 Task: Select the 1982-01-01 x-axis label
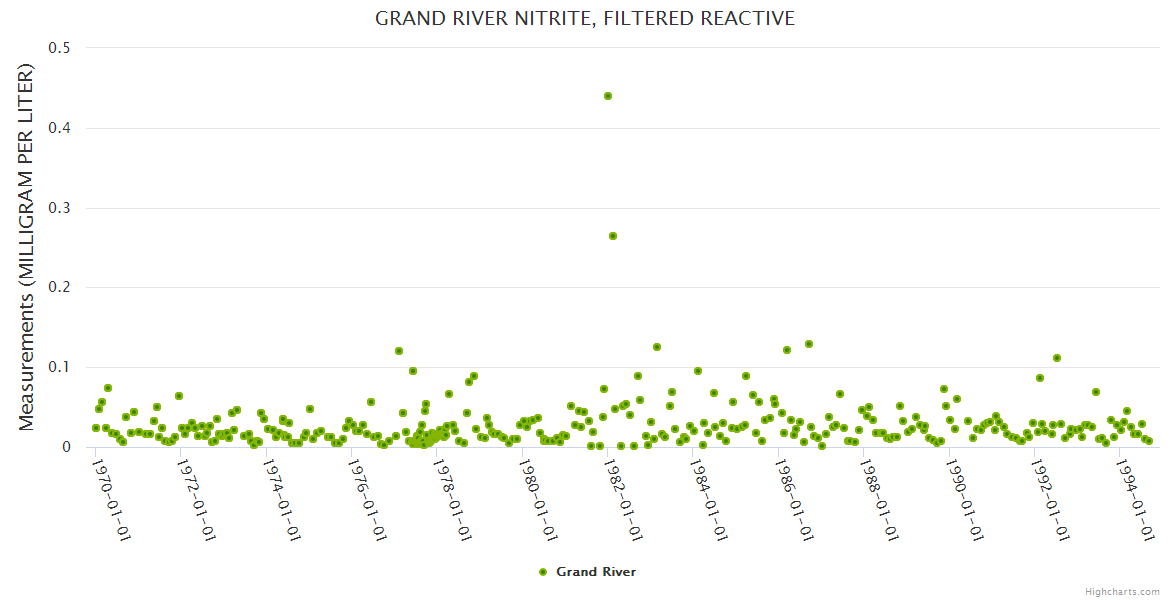[622, 498]
